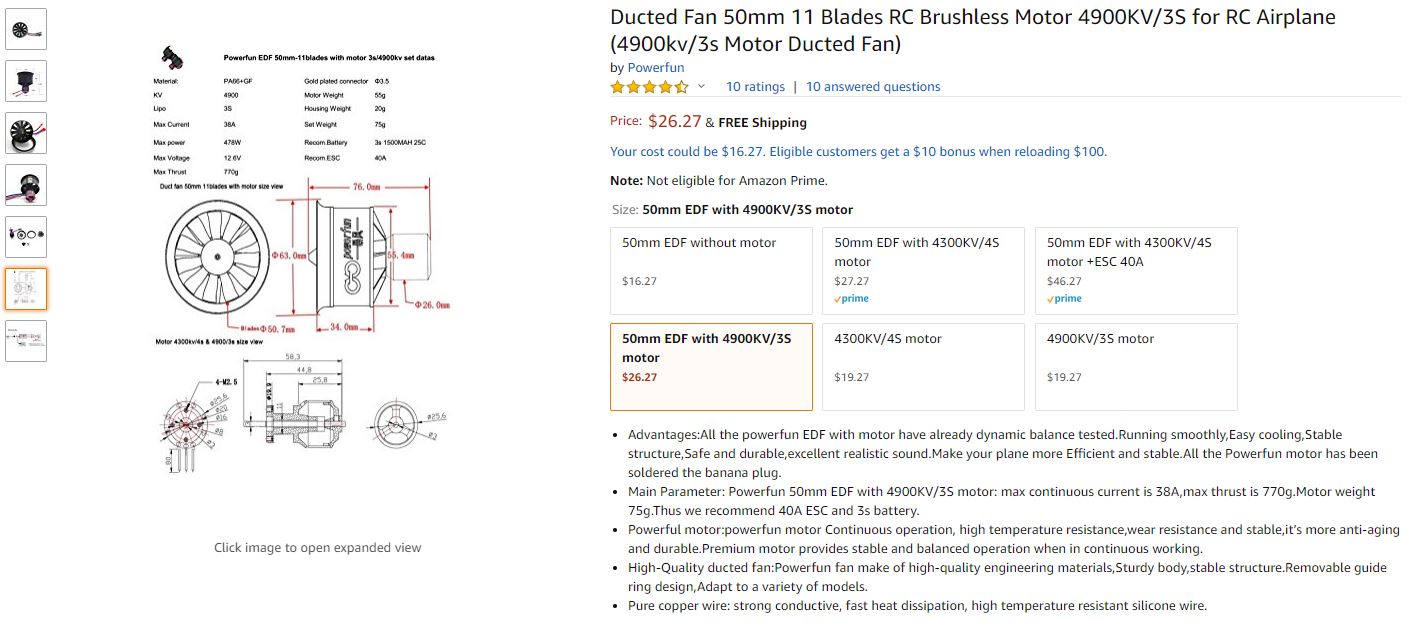The width and height of the screenshot is (1409, 629).
Task: Open the 10 ratings link
Action: (x=755, y=87)
